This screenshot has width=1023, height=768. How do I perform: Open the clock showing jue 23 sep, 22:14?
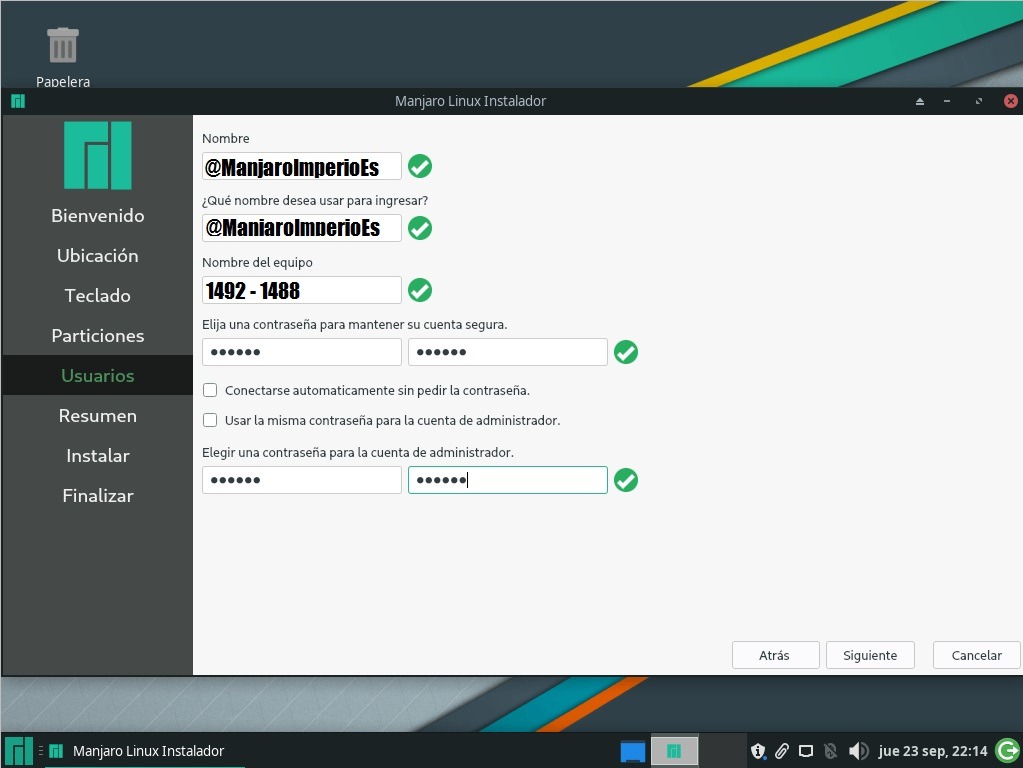coord(932,751)
